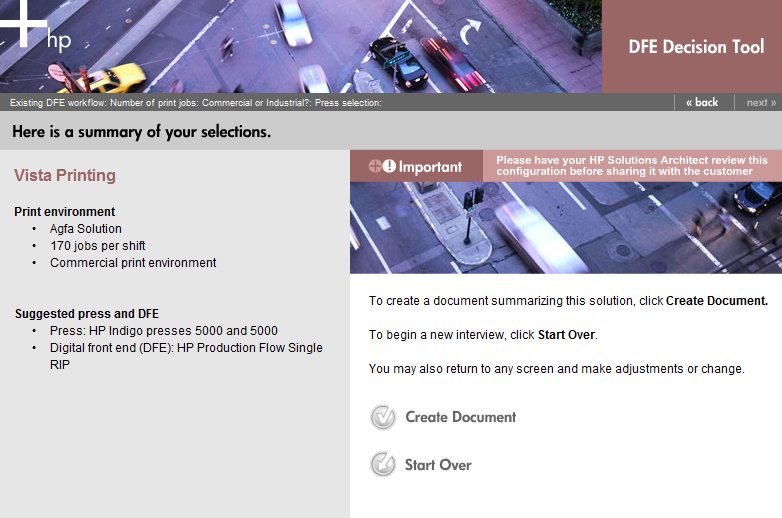Click the street photo below the Important banner
Viewport: 782px width, 518px height.
click(565, 228)
